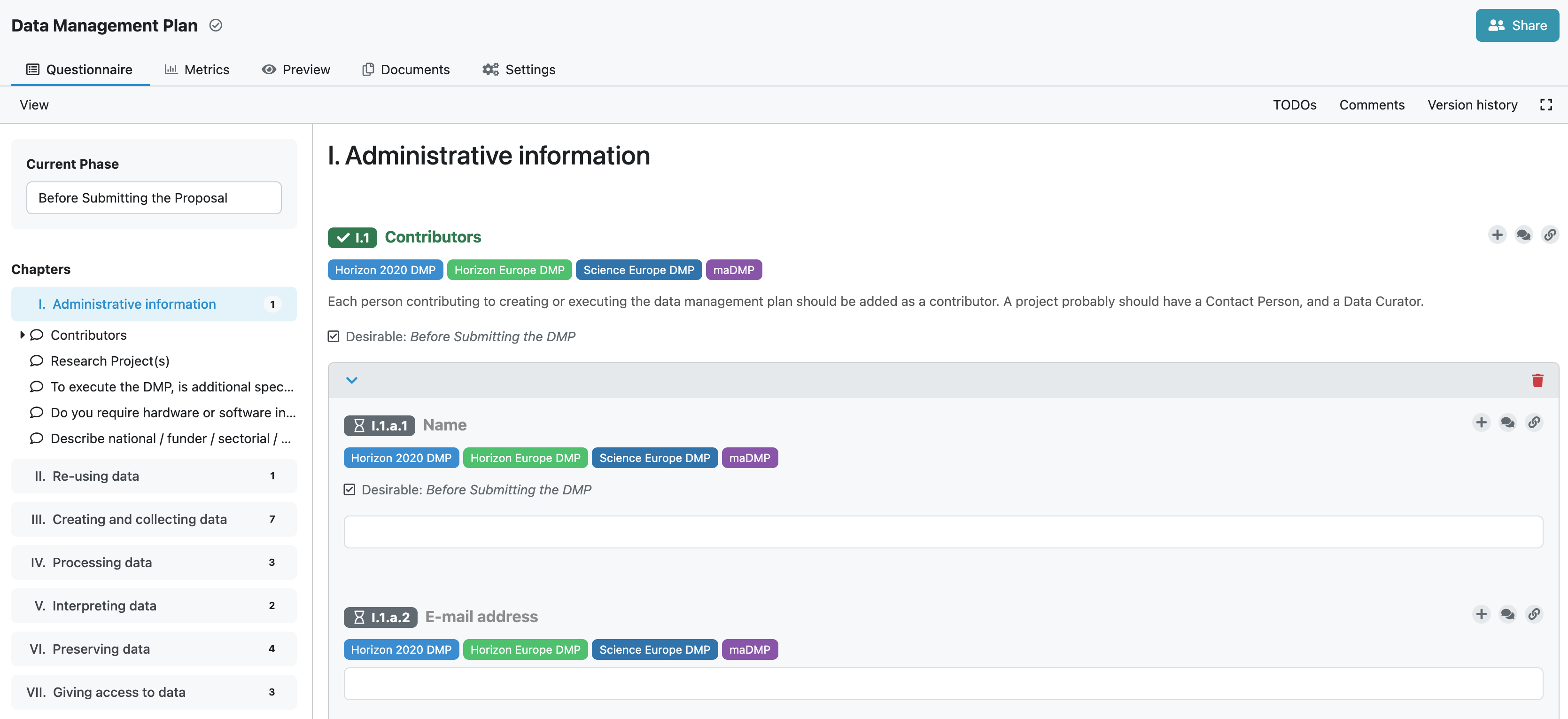Click the comment icon on I.1.a.1

pos(1508,423)
